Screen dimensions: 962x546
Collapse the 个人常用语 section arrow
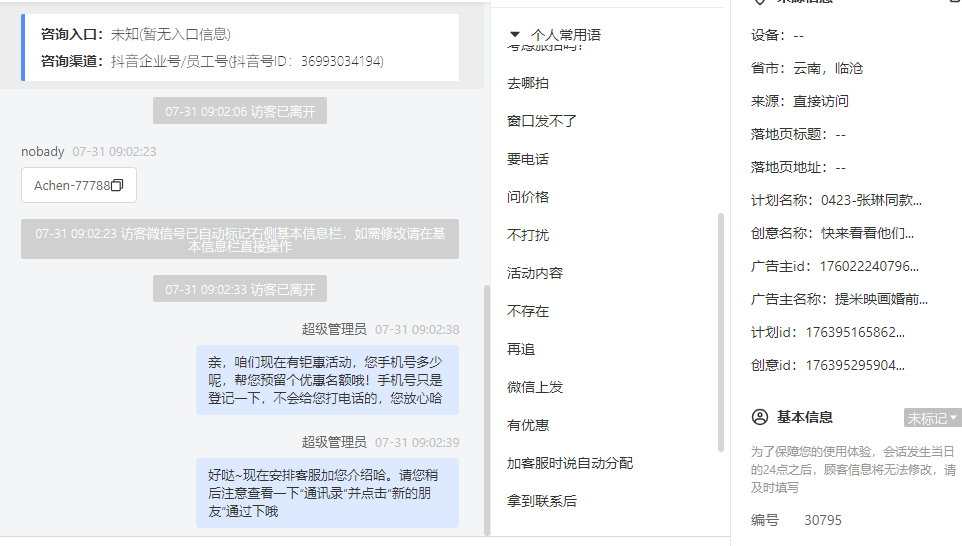coord(515,34)
